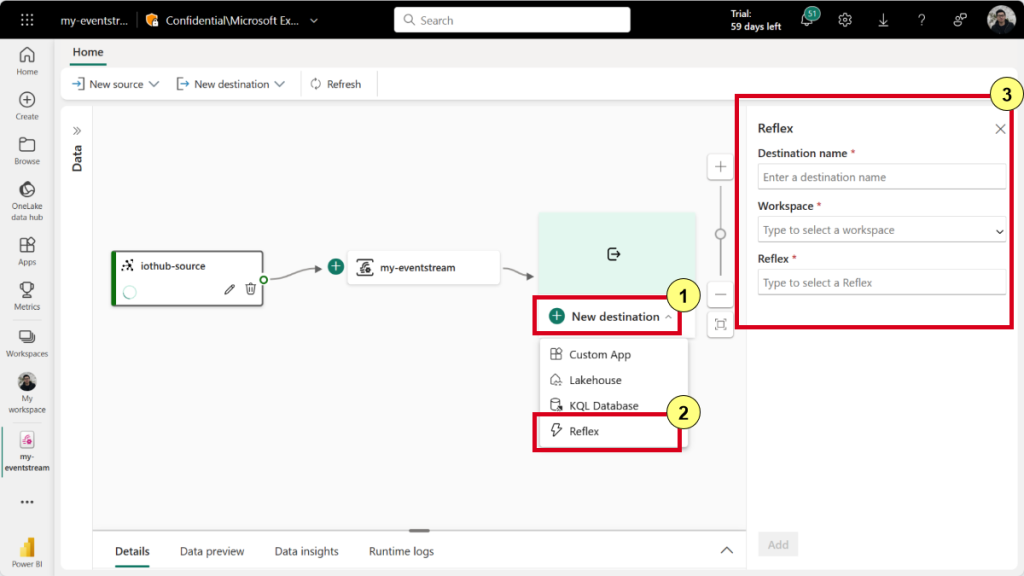Open Power BI experience switcher
Image resolution: width=1024 pixels, height=576 pixels.
tap(27, 552)
